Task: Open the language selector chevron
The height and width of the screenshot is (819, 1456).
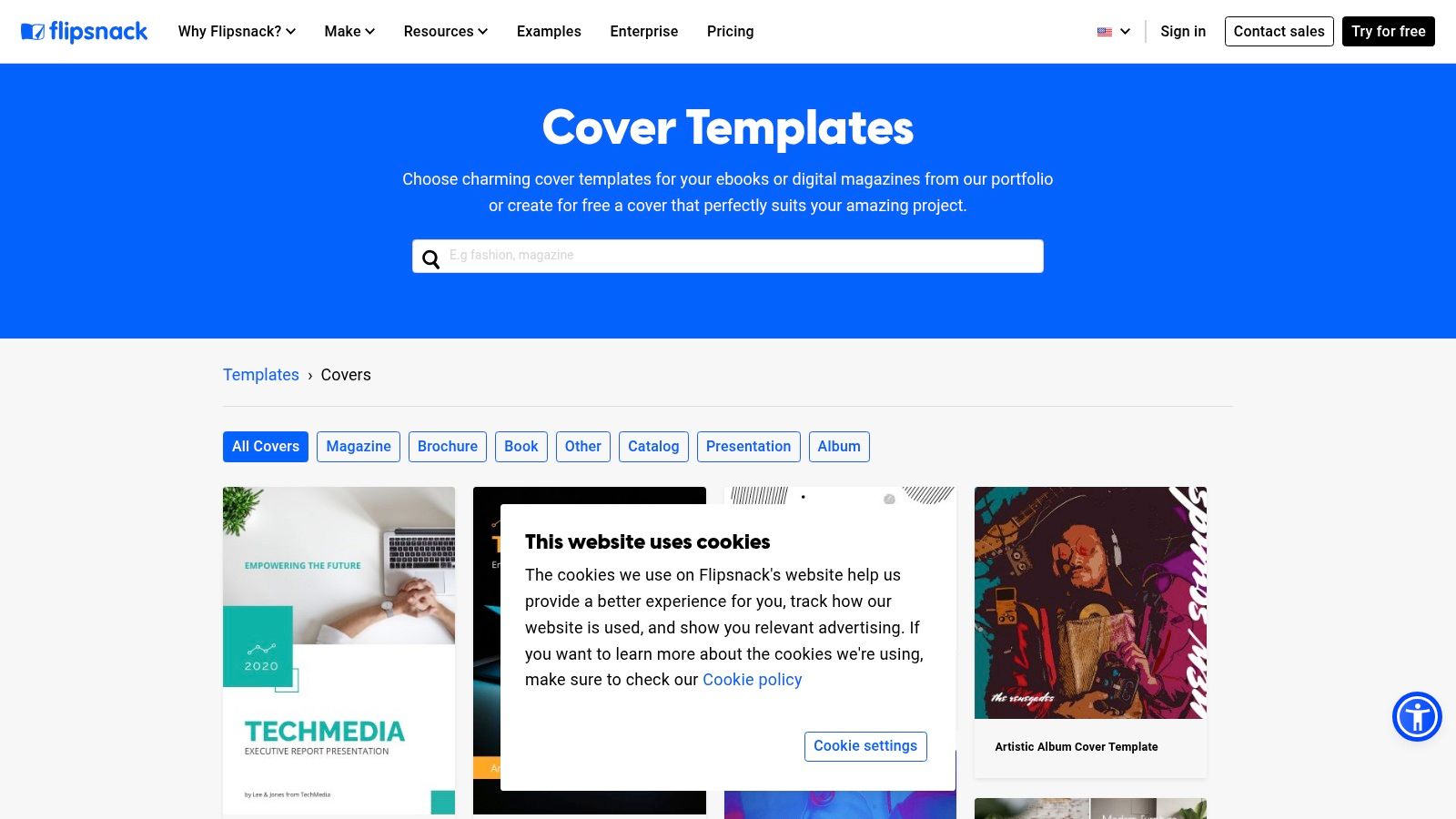Action: tap(1125, 32)
